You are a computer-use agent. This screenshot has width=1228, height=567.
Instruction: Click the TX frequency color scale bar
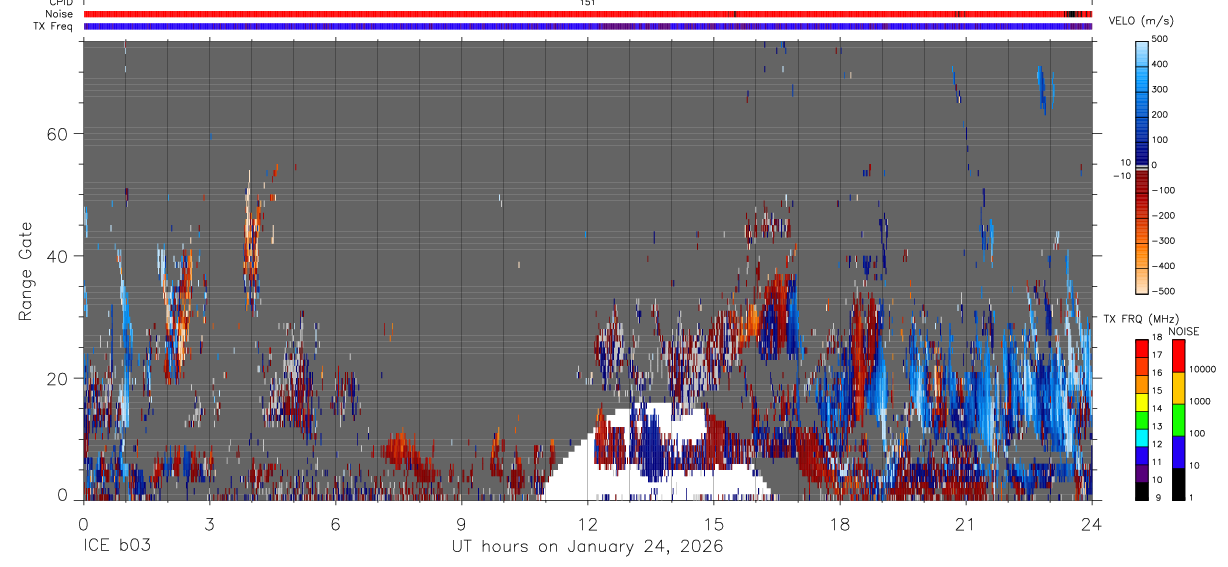click(x=1141, y=420)
